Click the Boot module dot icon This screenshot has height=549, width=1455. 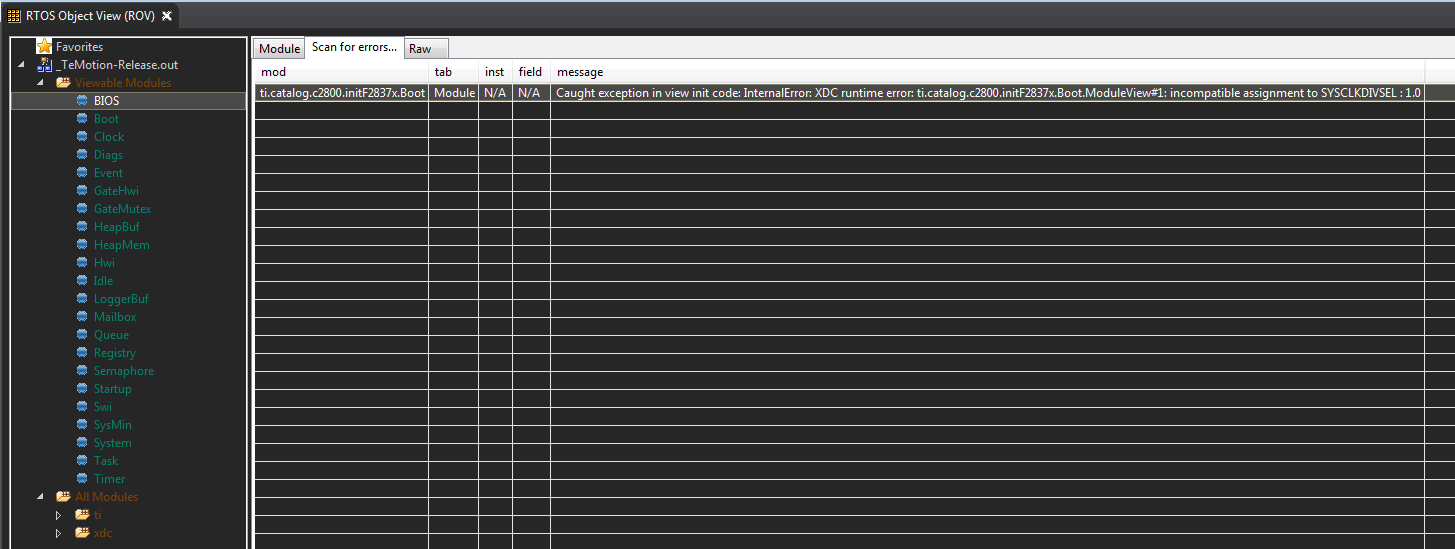pos(82,119)
